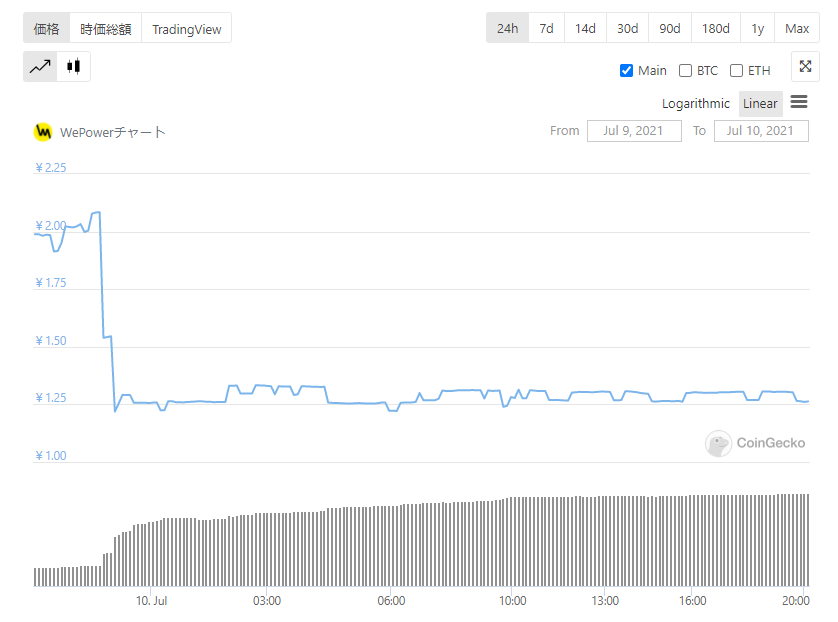The width and height of the screenshot is (838, 622).
Task: Click the ¥1.25 axis label
Action: click(51, 398)
